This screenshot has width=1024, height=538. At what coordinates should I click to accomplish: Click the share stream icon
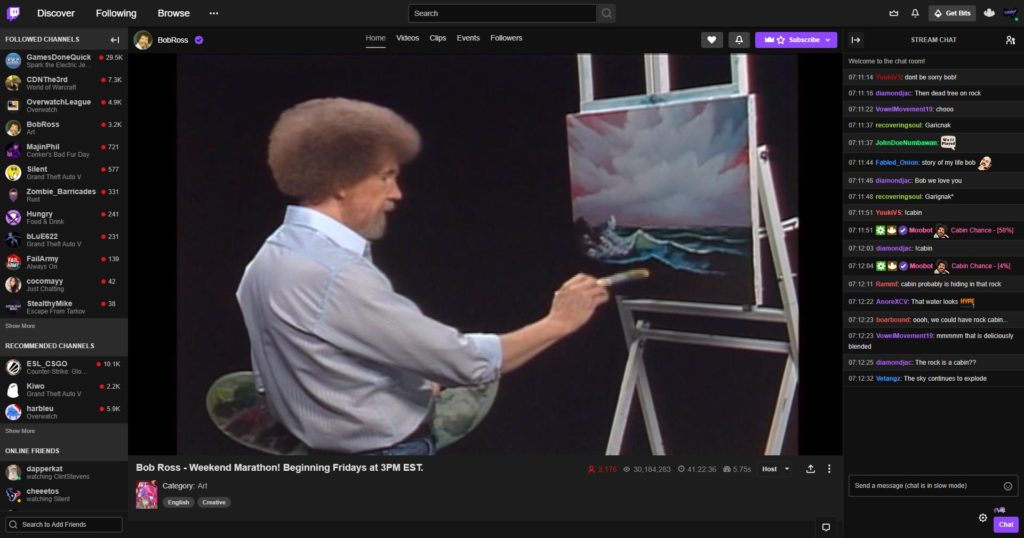810,469
